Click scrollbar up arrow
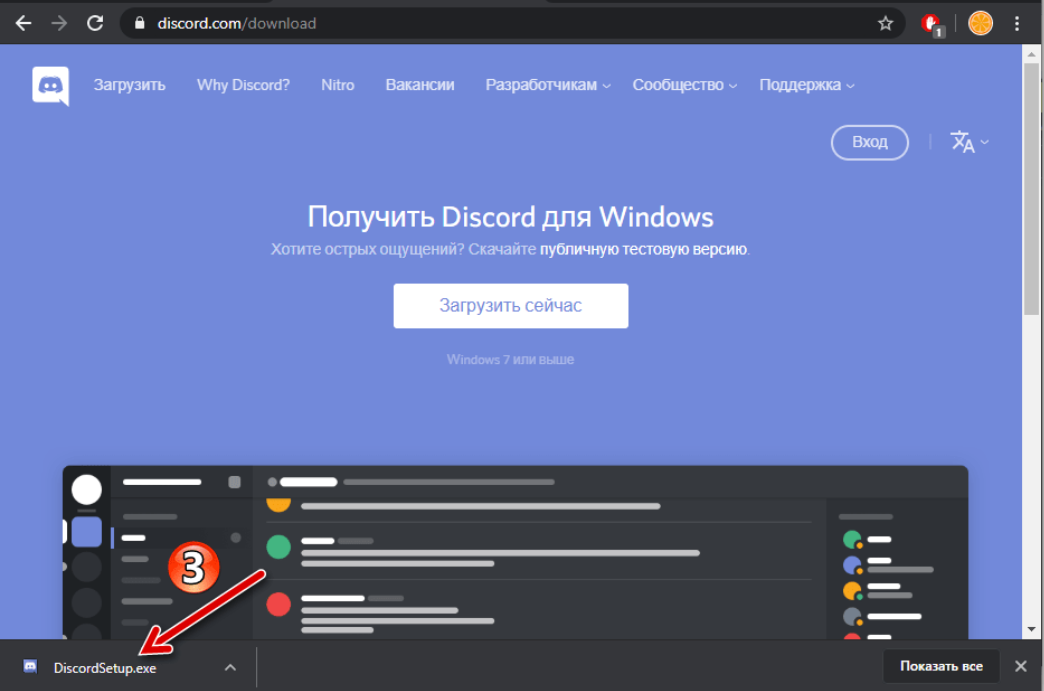The image size is (1044, 691). pos(1031,54)
